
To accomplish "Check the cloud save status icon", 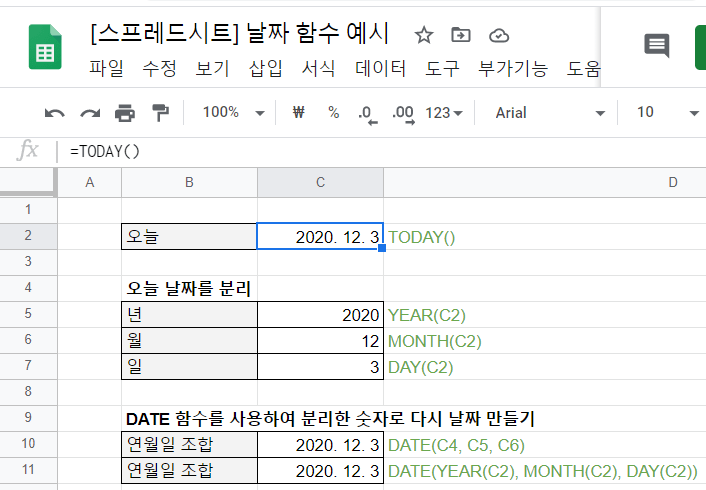I will pyautogui.click(x=499, y=35).
